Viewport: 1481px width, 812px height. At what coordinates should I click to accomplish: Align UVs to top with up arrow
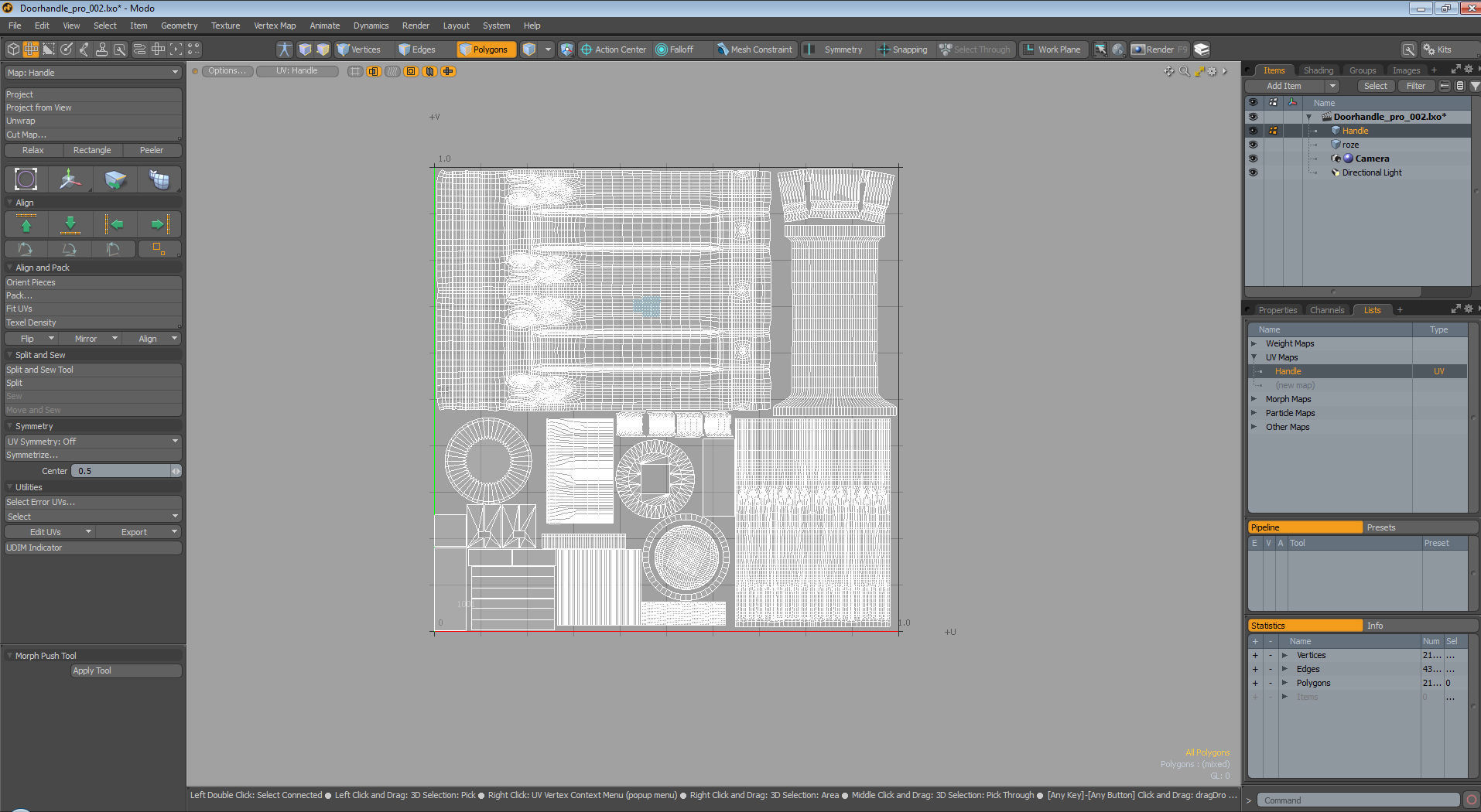pos(26,224)
